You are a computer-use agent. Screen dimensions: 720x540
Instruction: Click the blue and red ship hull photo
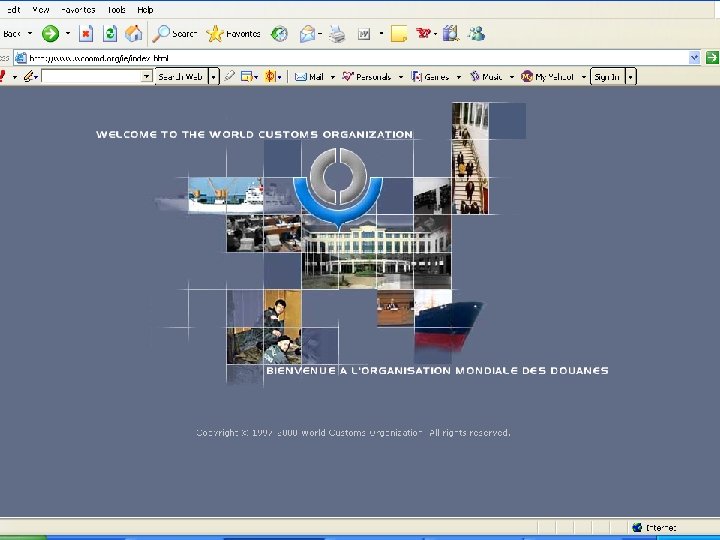pos(448,325)
